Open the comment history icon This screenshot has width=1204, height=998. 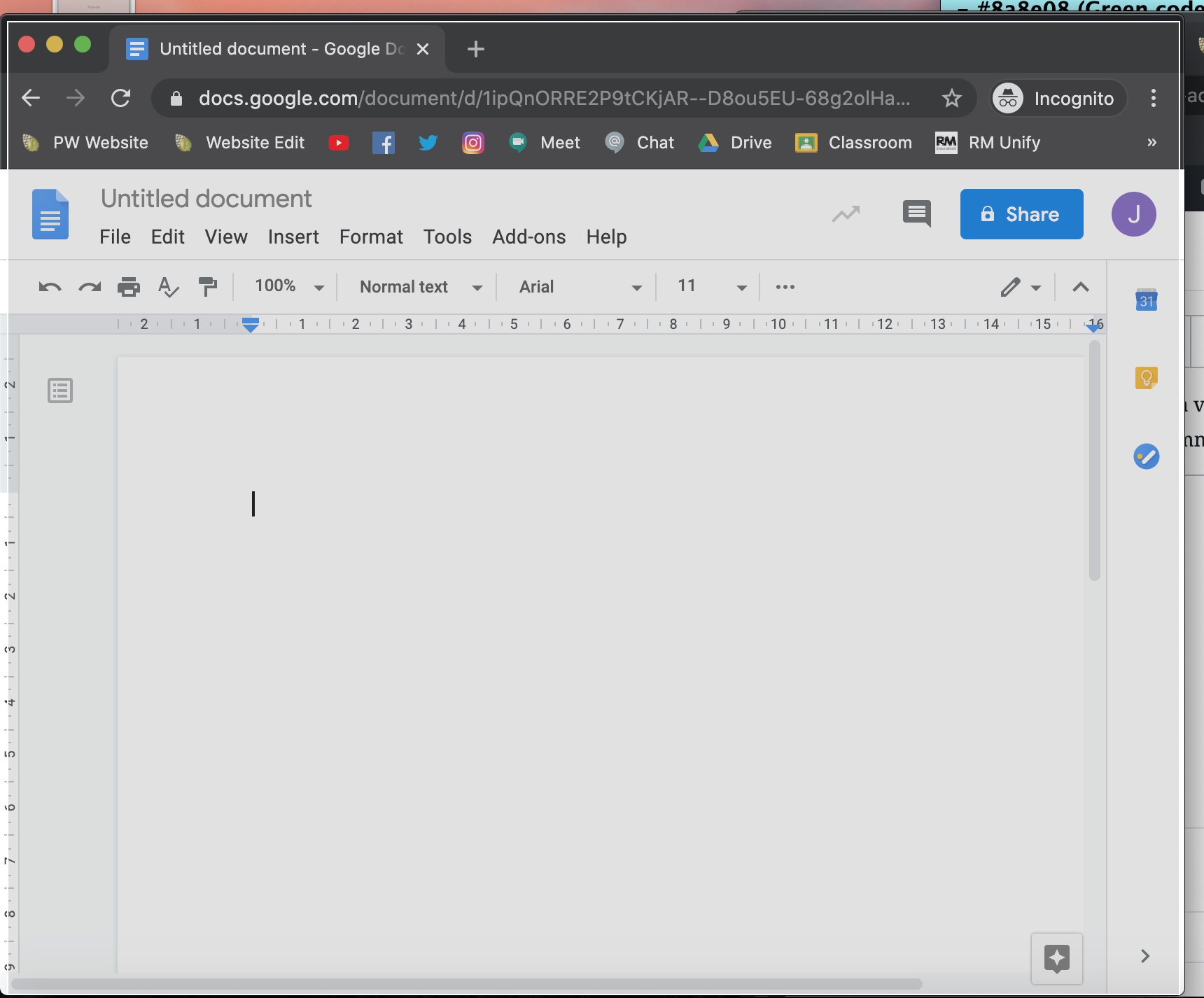[x=916, y=214]
